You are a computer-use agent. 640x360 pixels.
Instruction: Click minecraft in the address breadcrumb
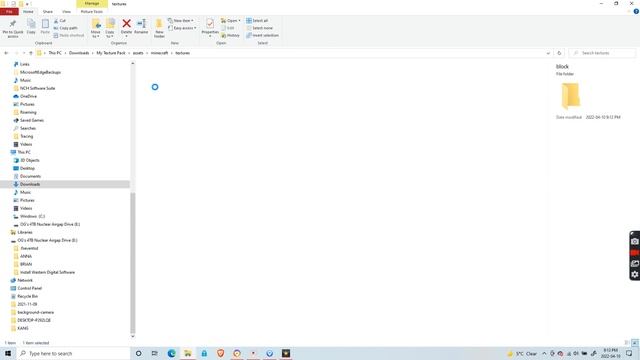pyautogui.click(x=159, y=53)
